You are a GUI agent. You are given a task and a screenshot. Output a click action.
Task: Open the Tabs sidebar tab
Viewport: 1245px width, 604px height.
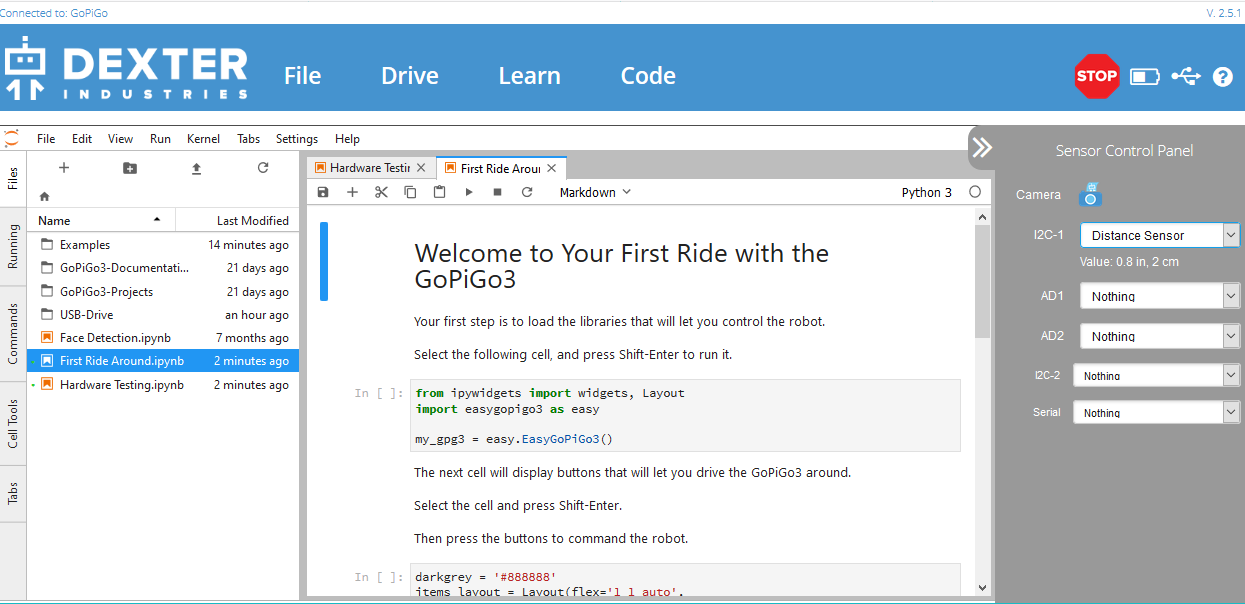point(13,494)
